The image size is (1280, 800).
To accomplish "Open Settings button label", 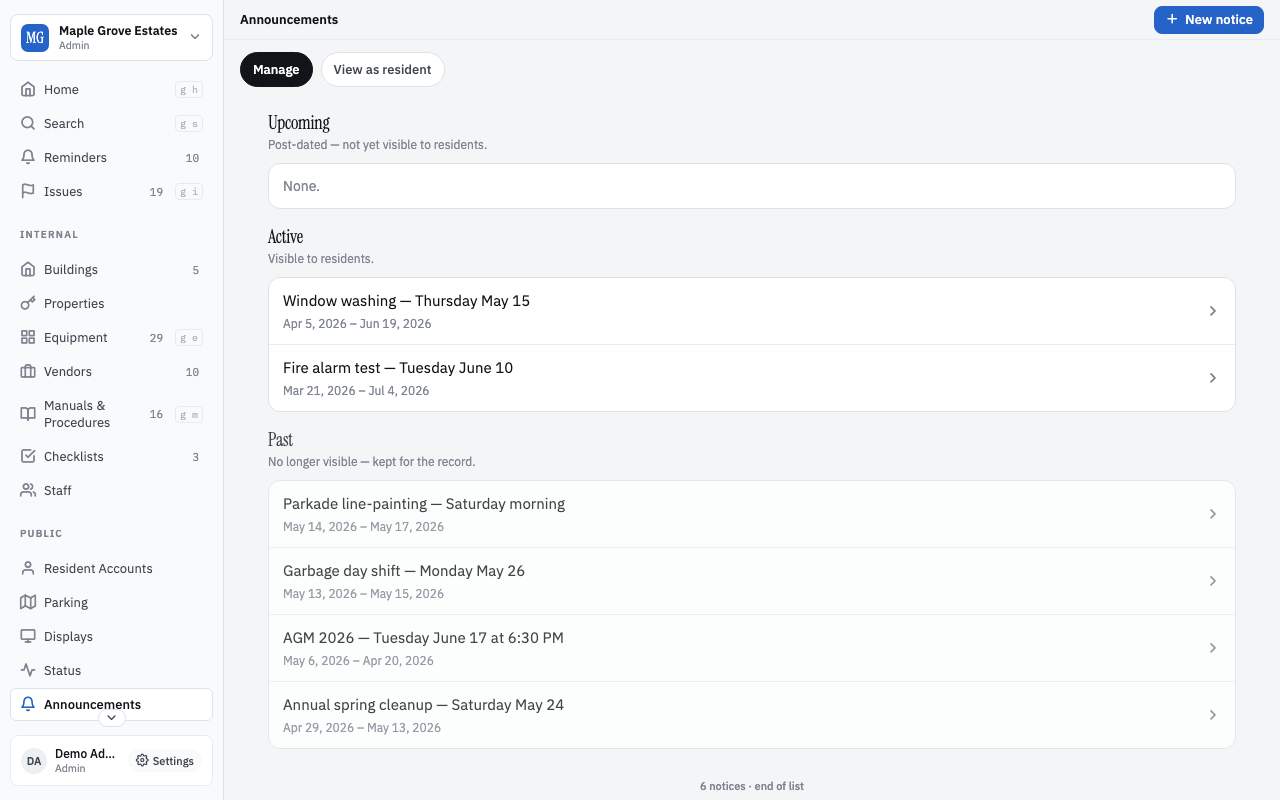I will 173,761.
